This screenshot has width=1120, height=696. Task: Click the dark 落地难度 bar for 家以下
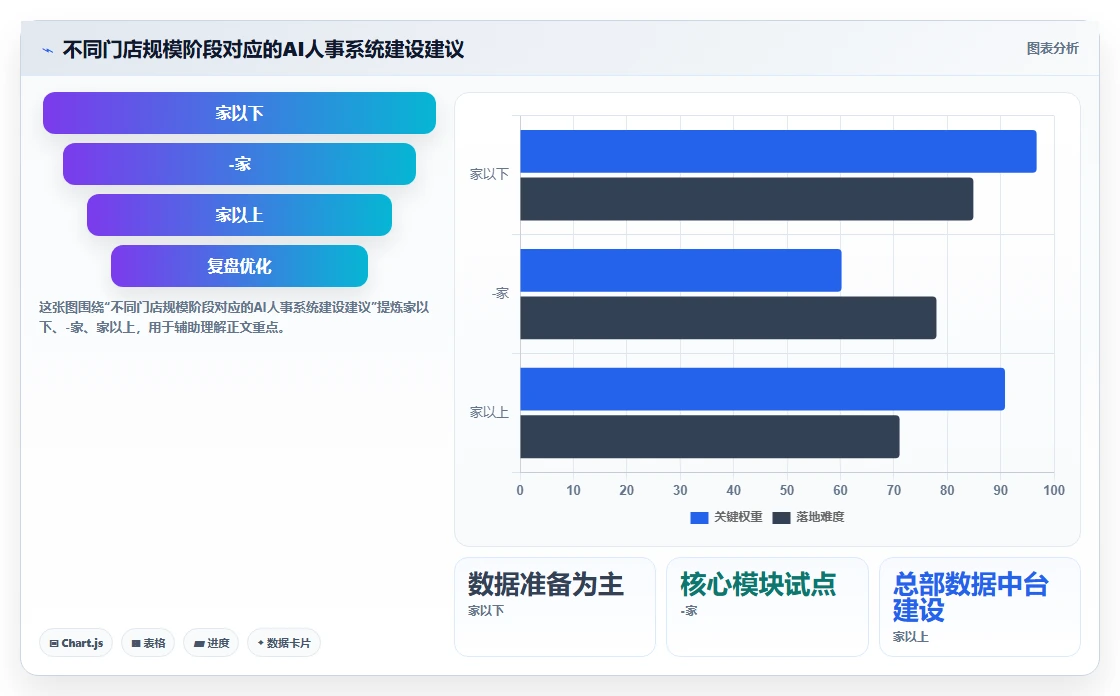(746, 199)
